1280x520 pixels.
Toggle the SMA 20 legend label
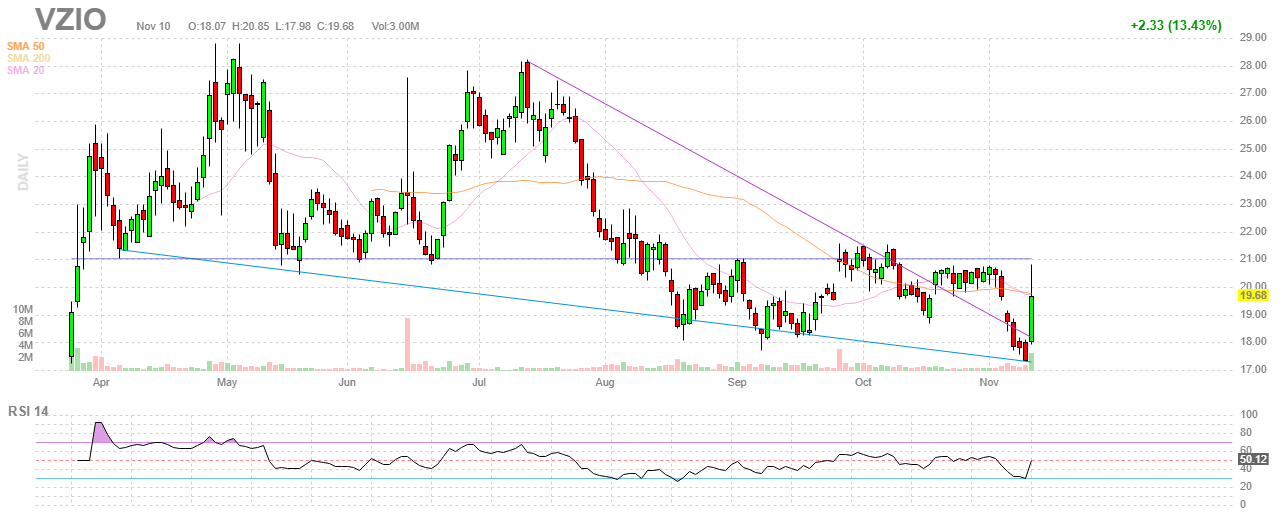pos(27,70)
